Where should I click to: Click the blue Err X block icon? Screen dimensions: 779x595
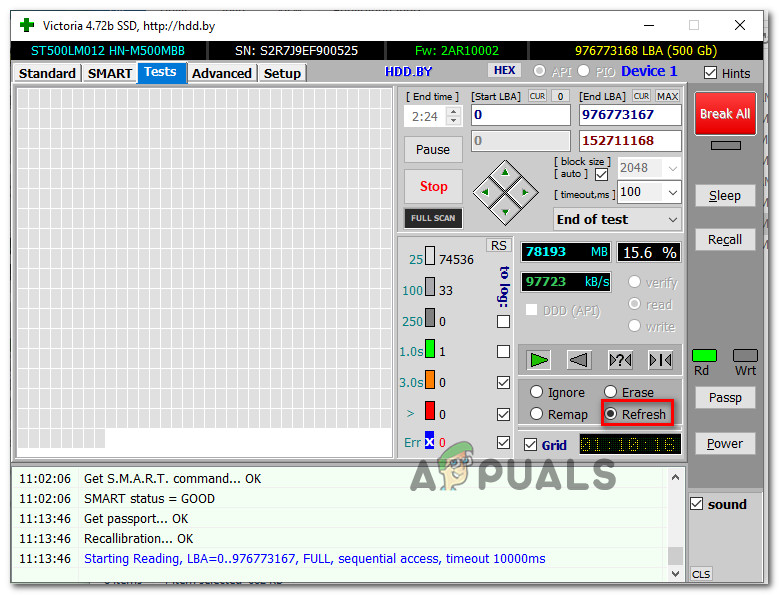point(429,441)
